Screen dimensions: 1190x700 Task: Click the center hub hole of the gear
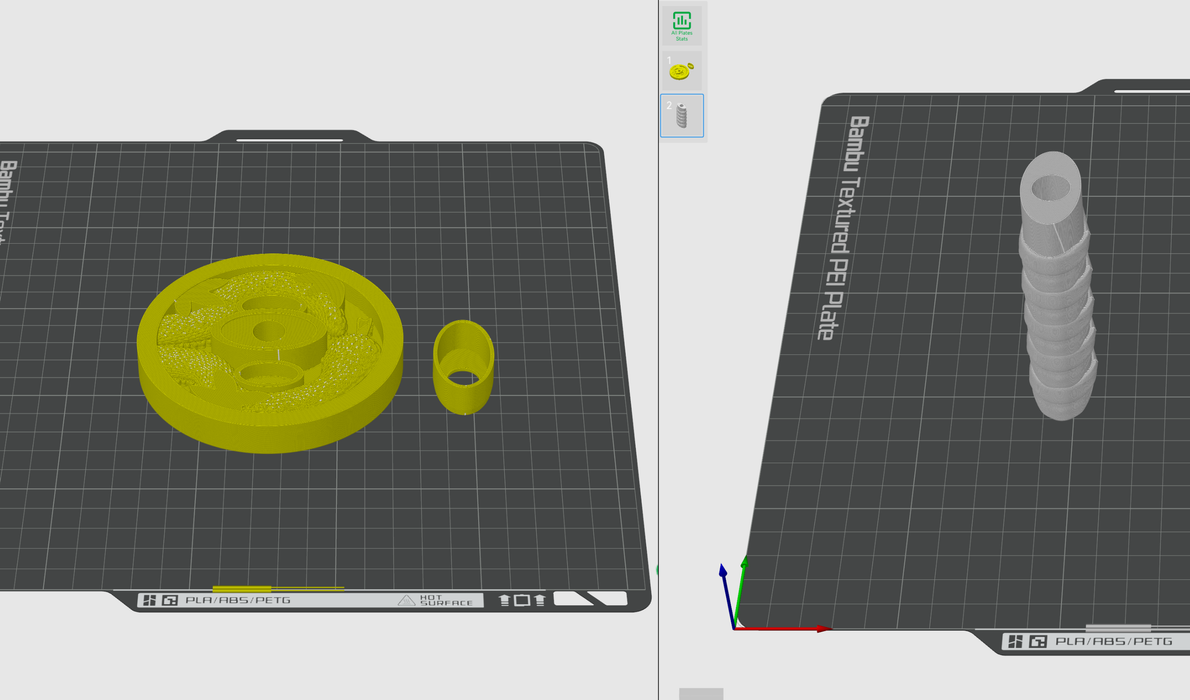pos(268,331)
